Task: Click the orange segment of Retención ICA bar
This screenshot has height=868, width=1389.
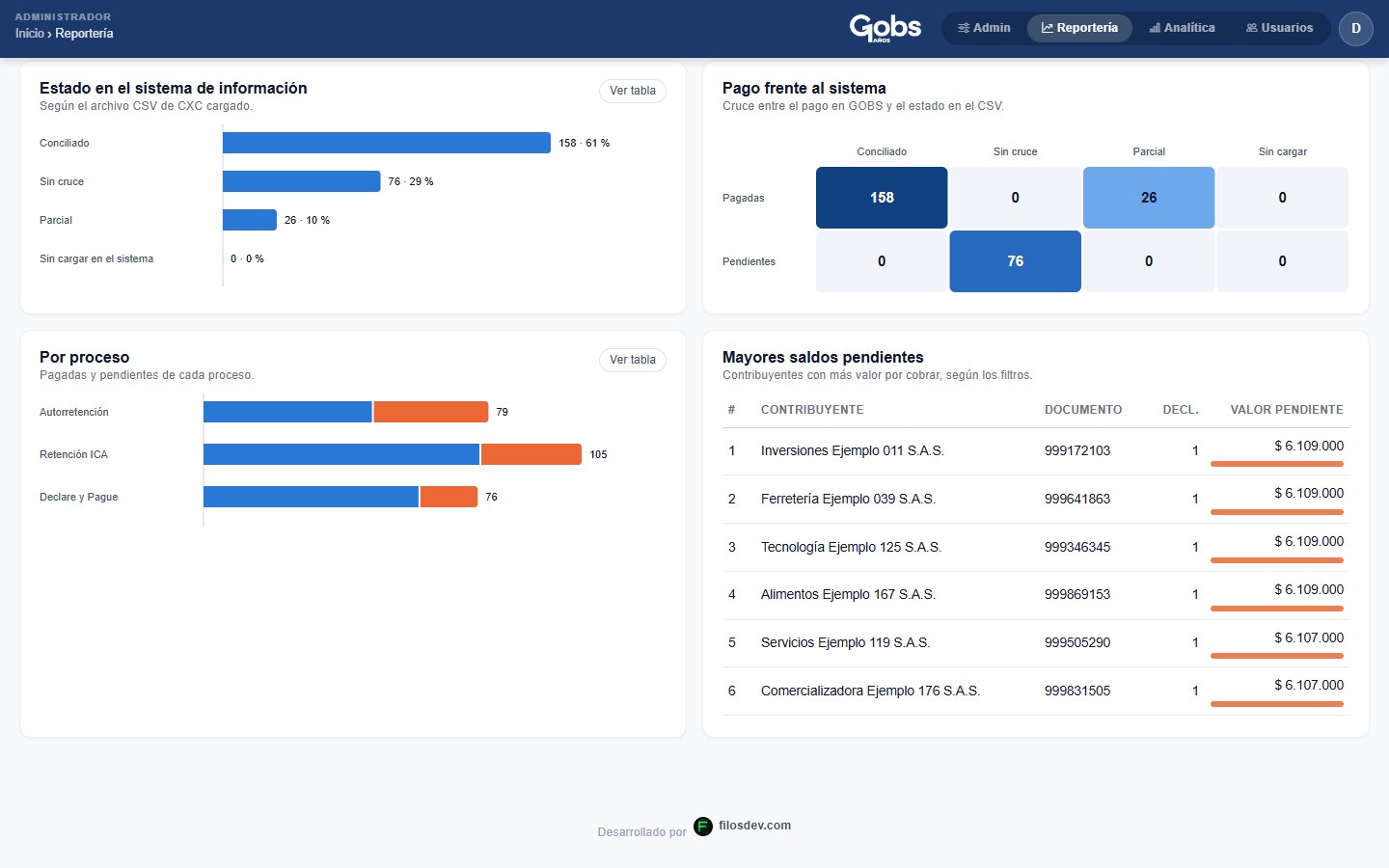Action: click(531, 454)
